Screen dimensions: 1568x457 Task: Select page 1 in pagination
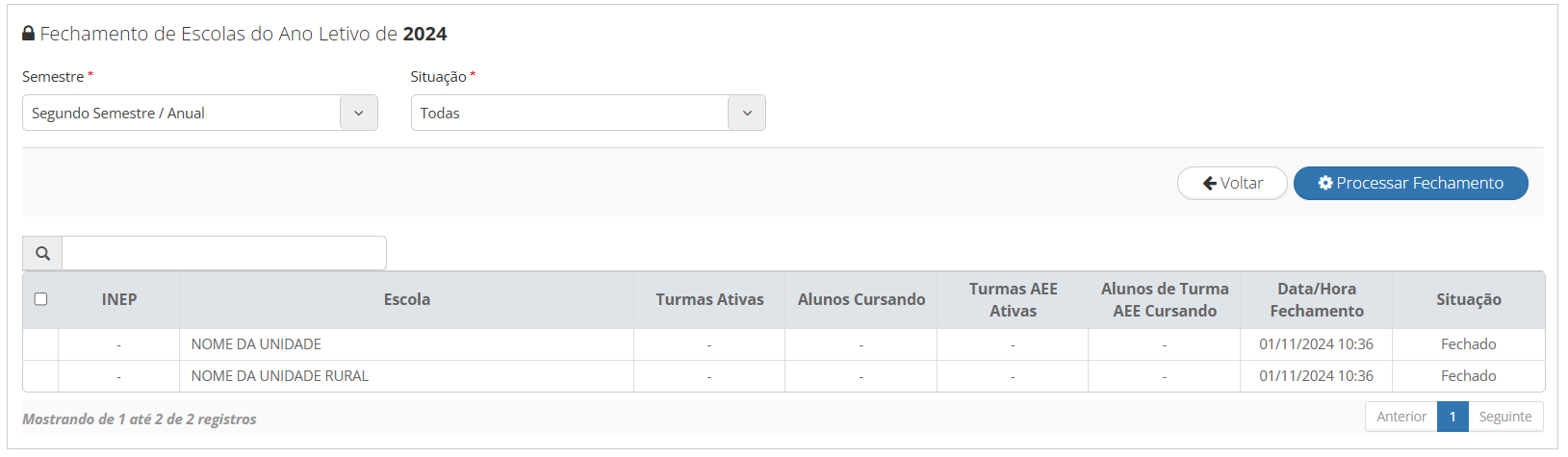(1452, 417)
